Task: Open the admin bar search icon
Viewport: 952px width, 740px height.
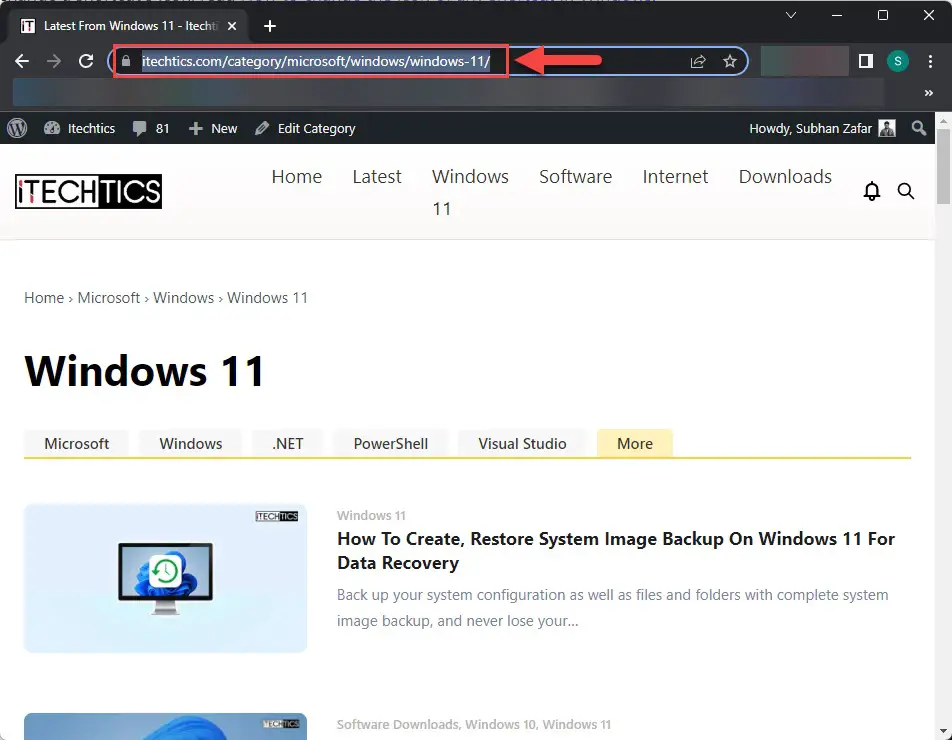Action: pyautogui.click(x=919, y=128)
